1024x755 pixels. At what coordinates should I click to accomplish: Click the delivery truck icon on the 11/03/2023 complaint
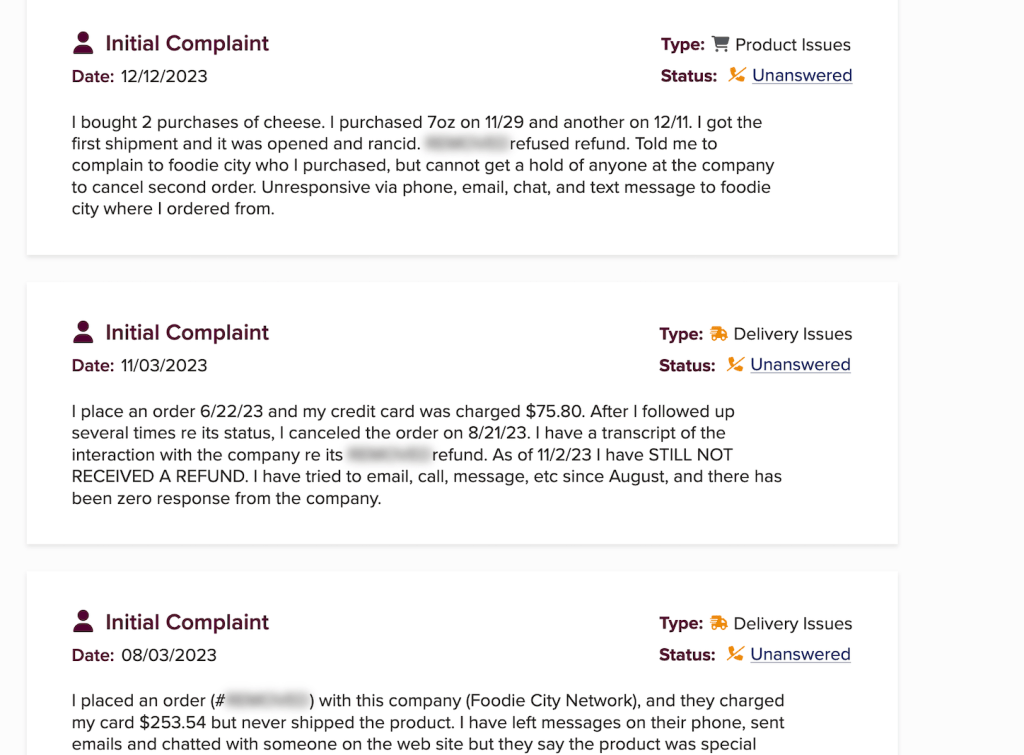coord(719,334)
